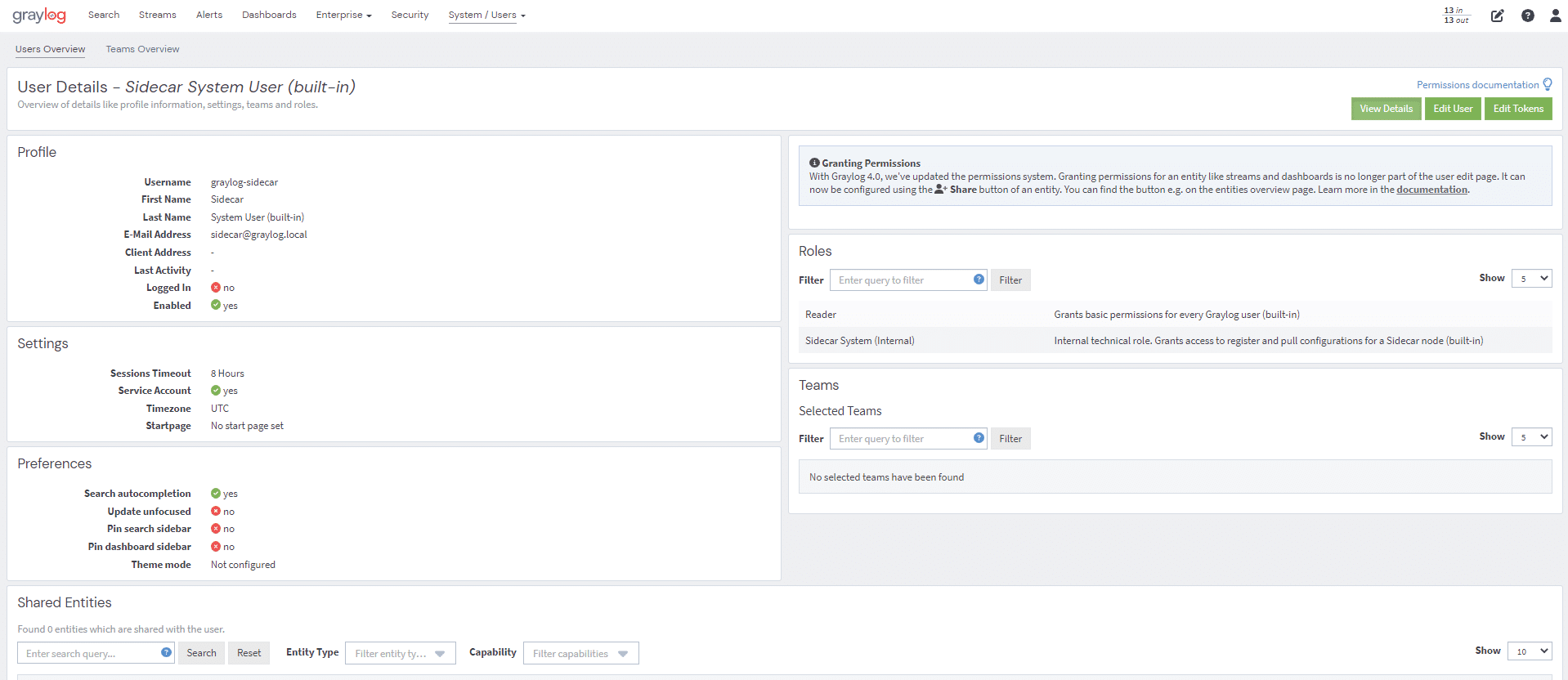Click the Edit User button
Screen dimensions: 1568x680
tap(1452, 109)
